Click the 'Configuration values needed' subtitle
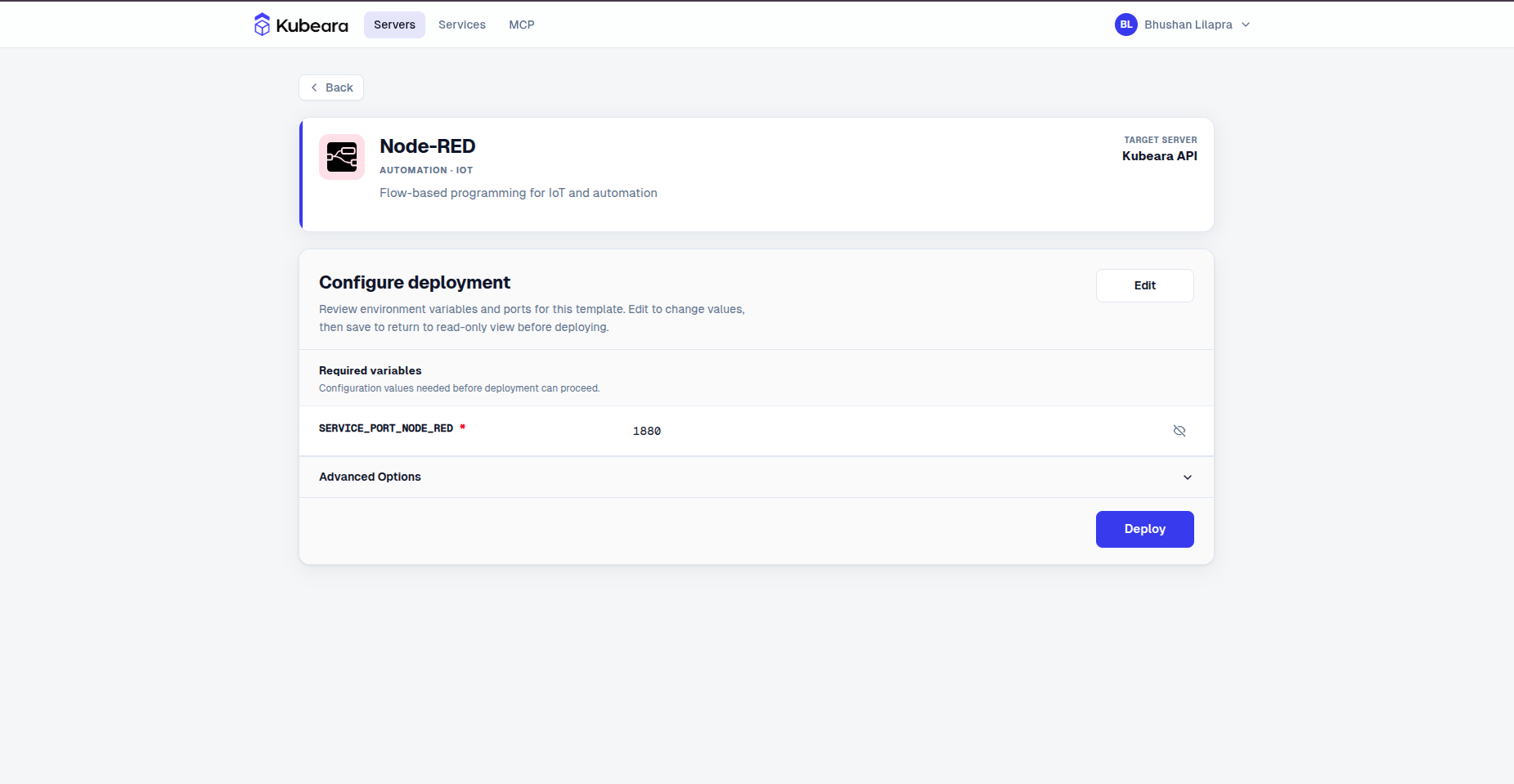Screen dimensions: 1514x784 [x=459, y=388]
